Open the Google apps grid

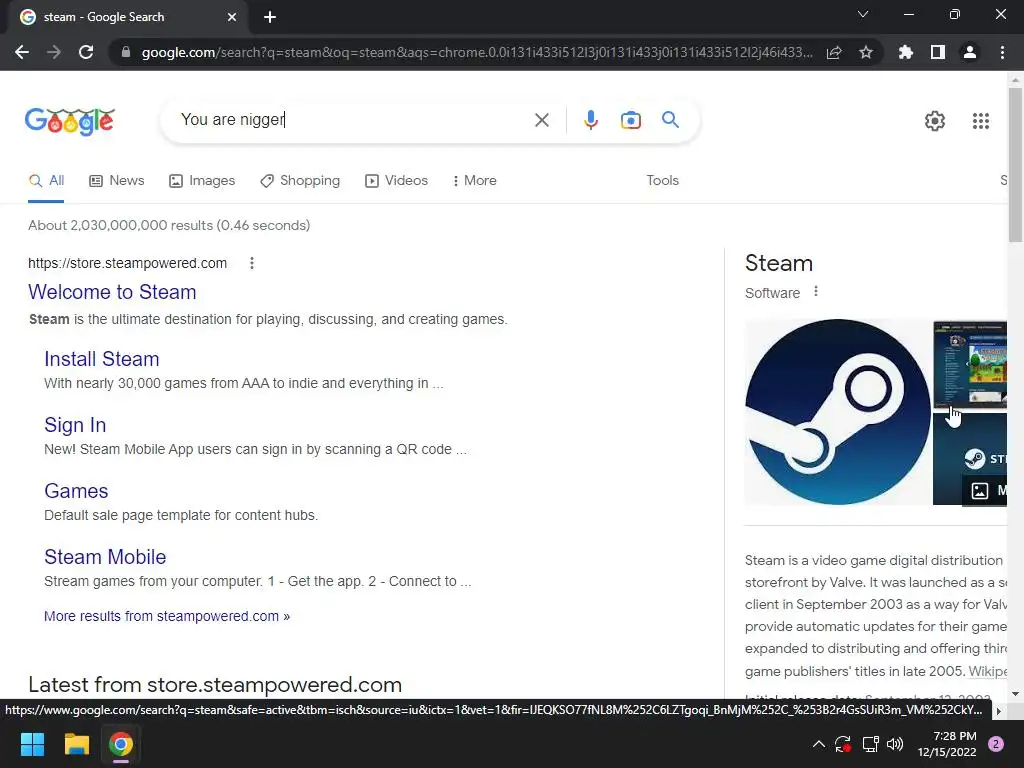[981, 121]
